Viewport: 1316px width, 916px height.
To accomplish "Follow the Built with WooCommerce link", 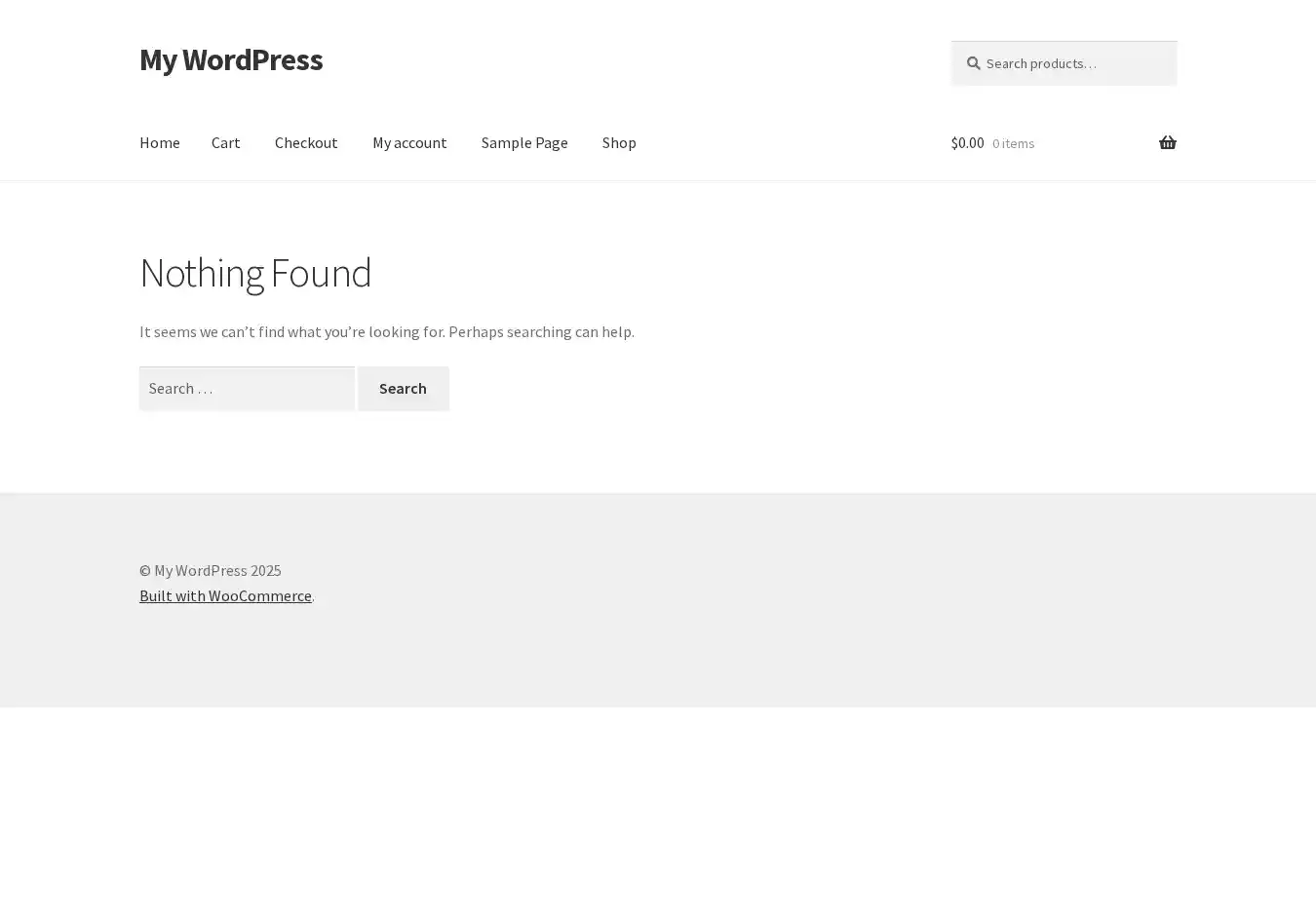I will tap(225, 595).
